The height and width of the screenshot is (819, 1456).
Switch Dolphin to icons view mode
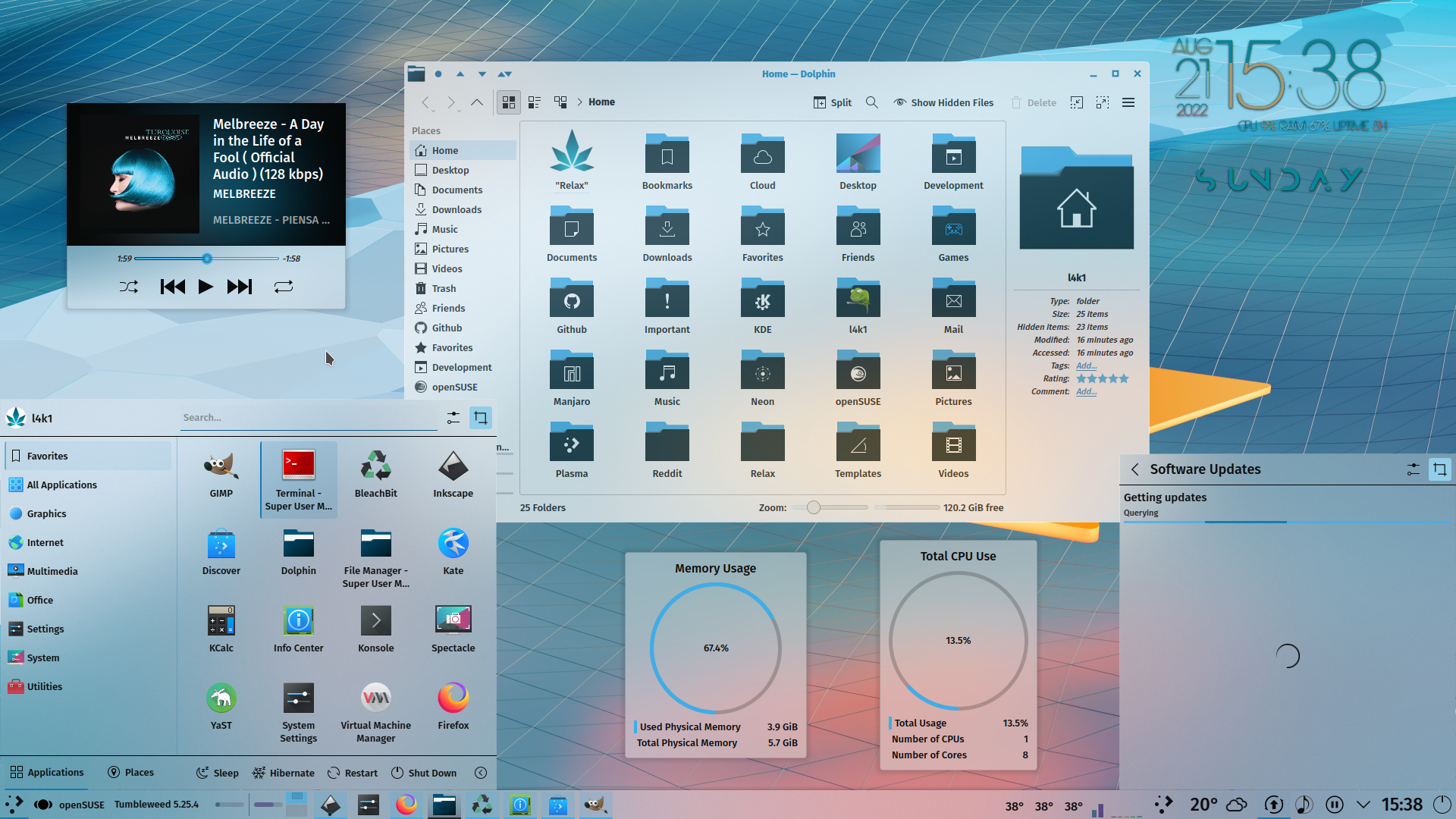(509, 102)
